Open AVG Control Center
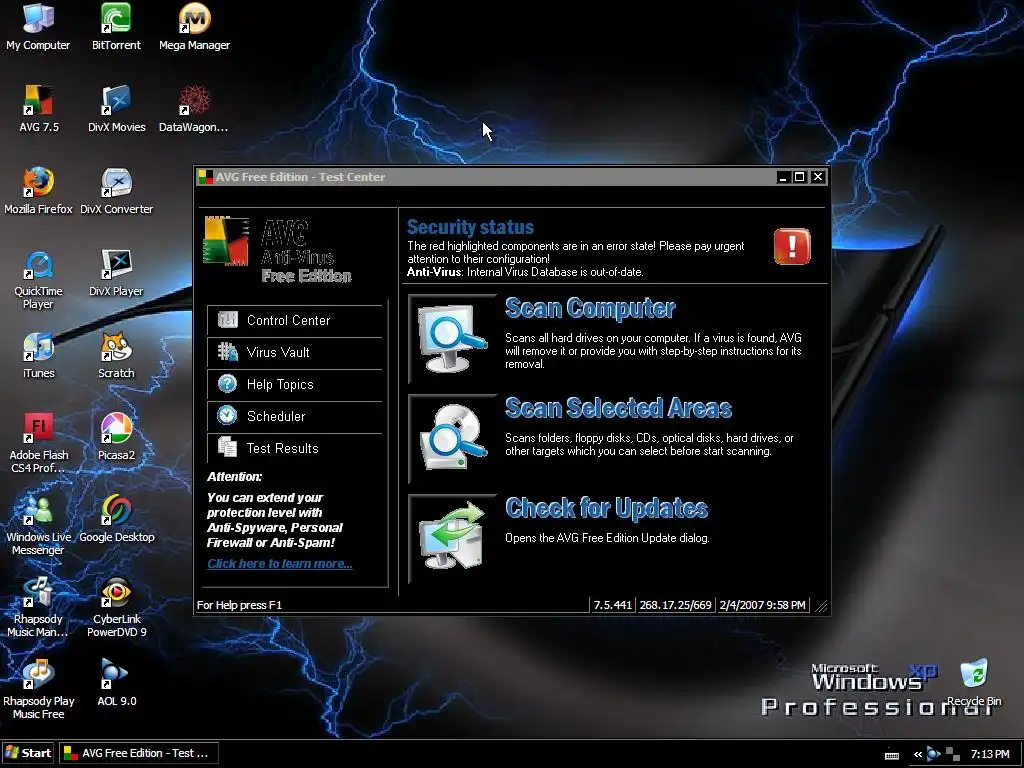1024x768 pixels. (x=295, y=320)
